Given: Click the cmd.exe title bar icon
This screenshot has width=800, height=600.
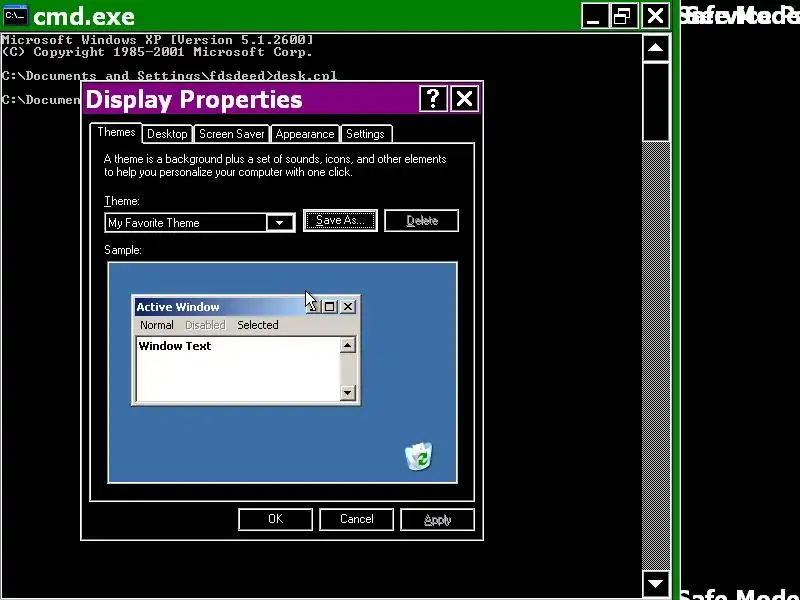Looking at the screenshot, I should [x=15, y=16].
